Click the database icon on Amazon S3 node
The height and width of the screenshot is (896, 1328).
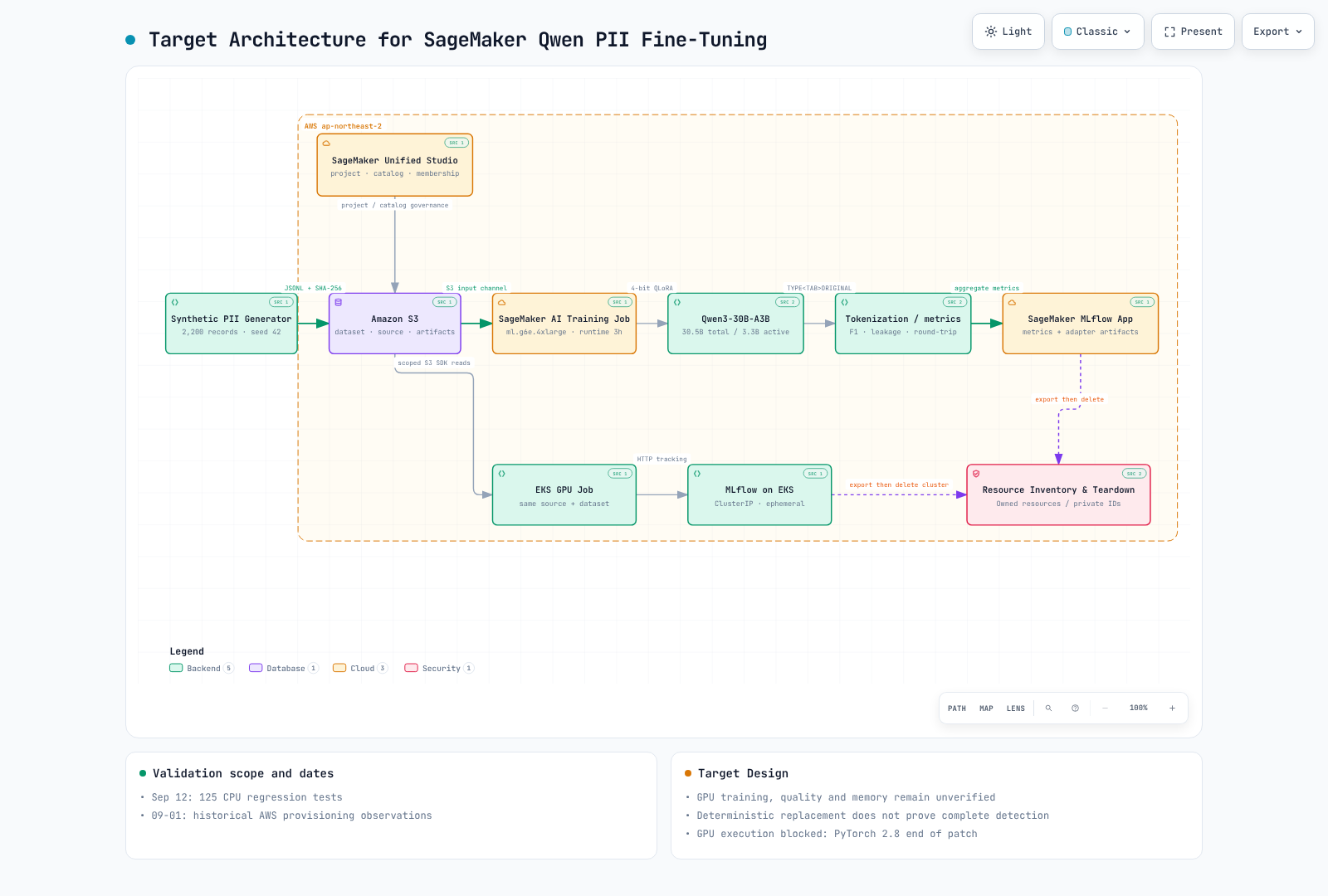(338, 302)
